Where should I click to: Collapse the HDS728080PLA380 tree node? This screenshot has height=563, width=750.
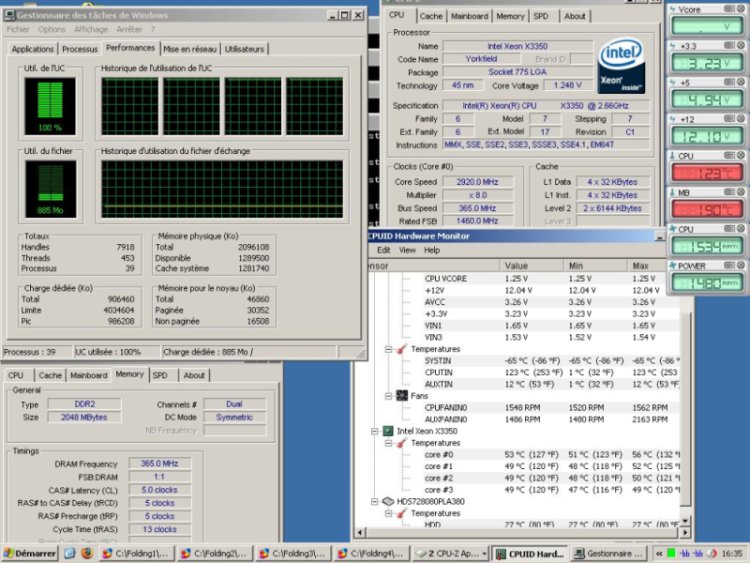click(x=375, y=502)
